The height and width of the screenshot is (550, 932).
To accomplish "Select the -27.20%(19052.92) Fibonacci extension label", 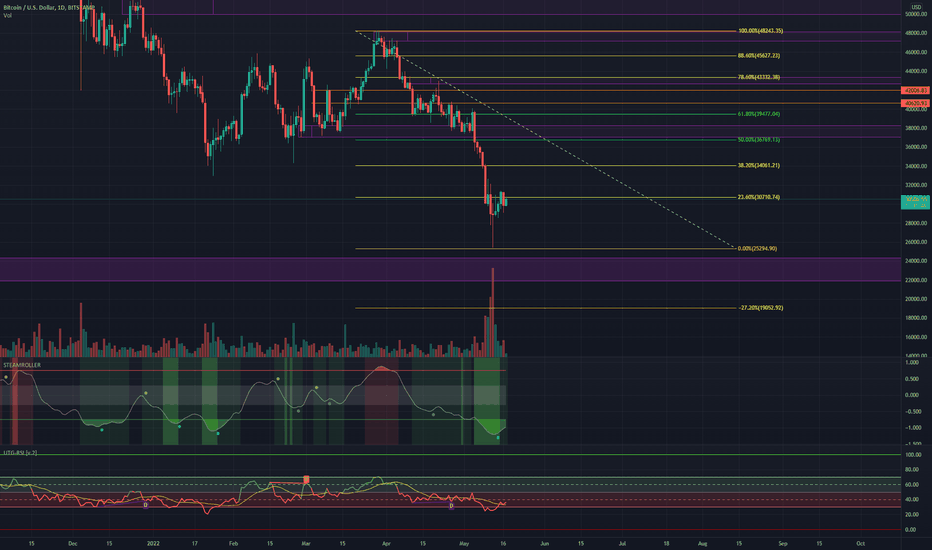I will pos(760,308).
